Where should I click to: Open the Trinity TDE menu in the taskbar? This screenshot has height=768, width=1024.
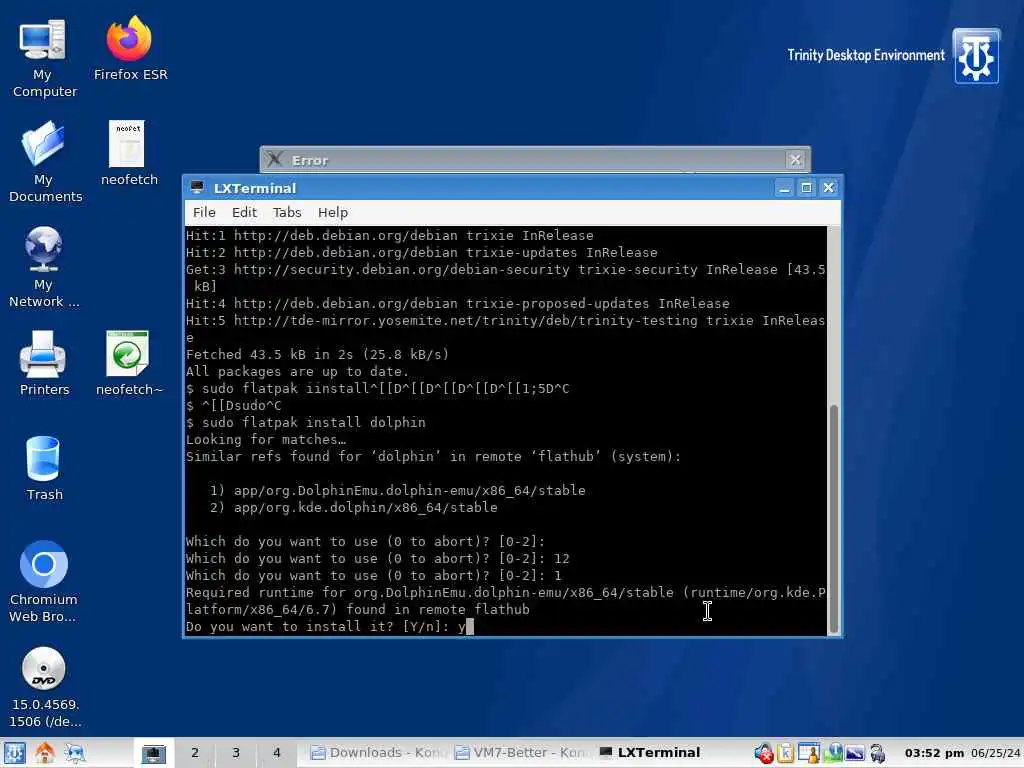point(14,753)
